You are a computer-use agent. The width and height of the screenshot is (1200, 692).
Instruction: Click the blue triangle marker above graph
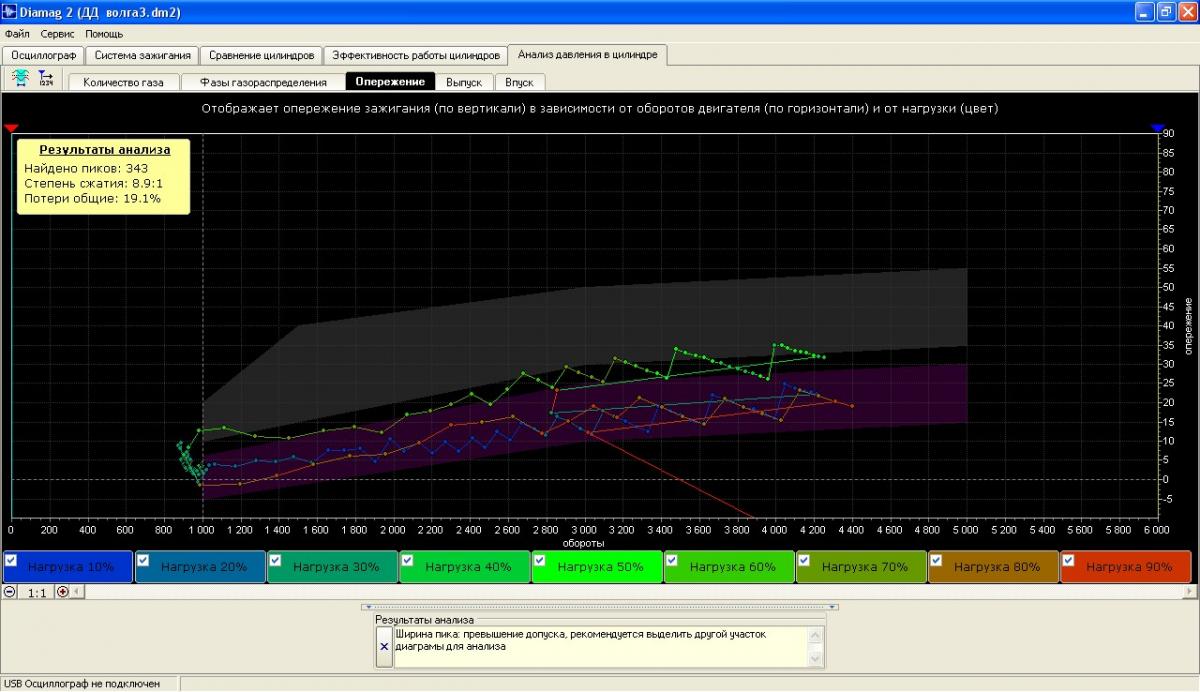[1157, 128]
